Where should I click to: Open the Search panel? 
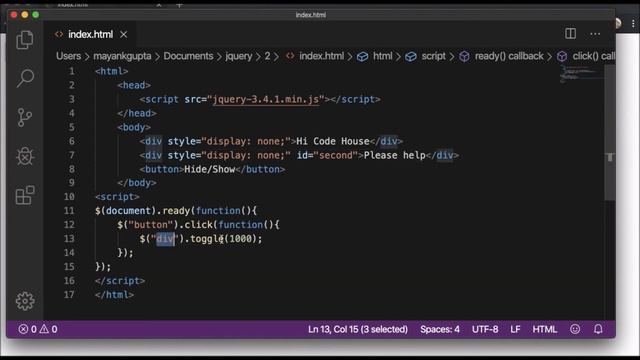point(25,78)
